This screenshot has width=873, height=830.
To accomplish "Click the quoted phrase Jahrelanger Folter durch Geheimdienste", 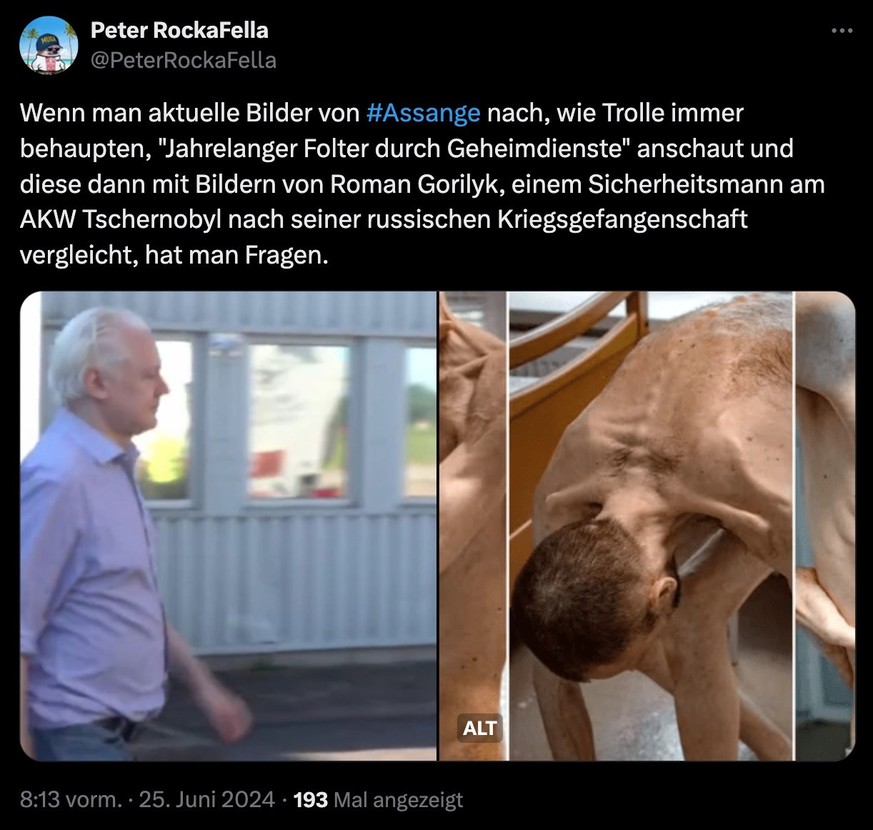I will pyautogui.click(x=395, y=149).
